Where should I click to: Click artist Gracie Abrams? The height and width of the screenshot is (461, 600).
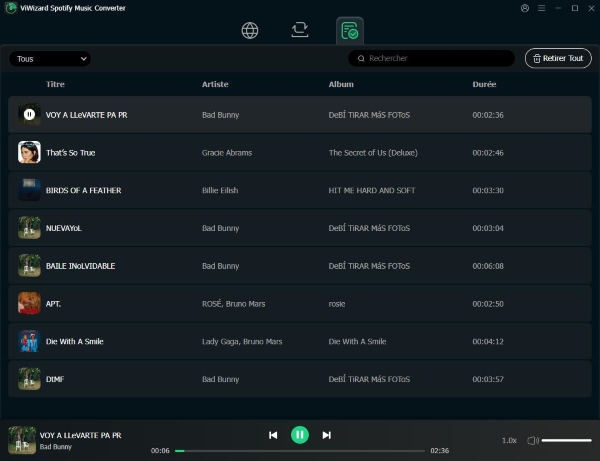coord(227,153)
